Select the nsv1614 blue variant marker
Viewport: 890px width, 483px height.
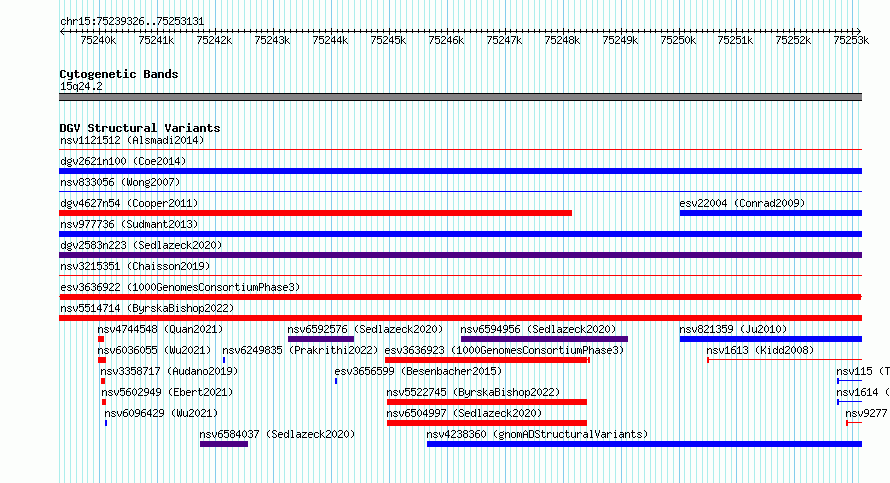point(850,402)
